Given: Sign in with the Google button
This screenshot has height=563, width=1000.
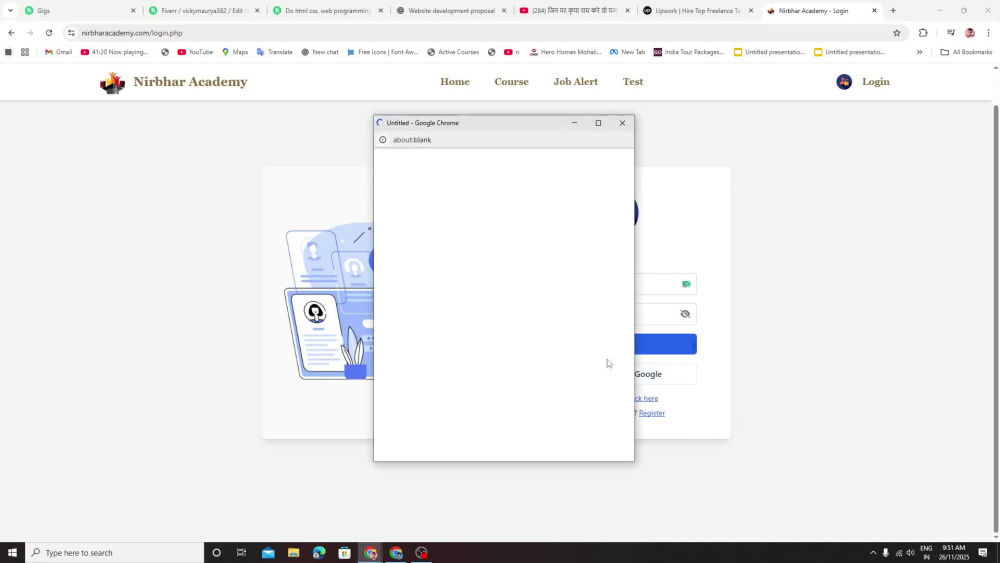Looking at the screenshot, I should click(665, 374).
